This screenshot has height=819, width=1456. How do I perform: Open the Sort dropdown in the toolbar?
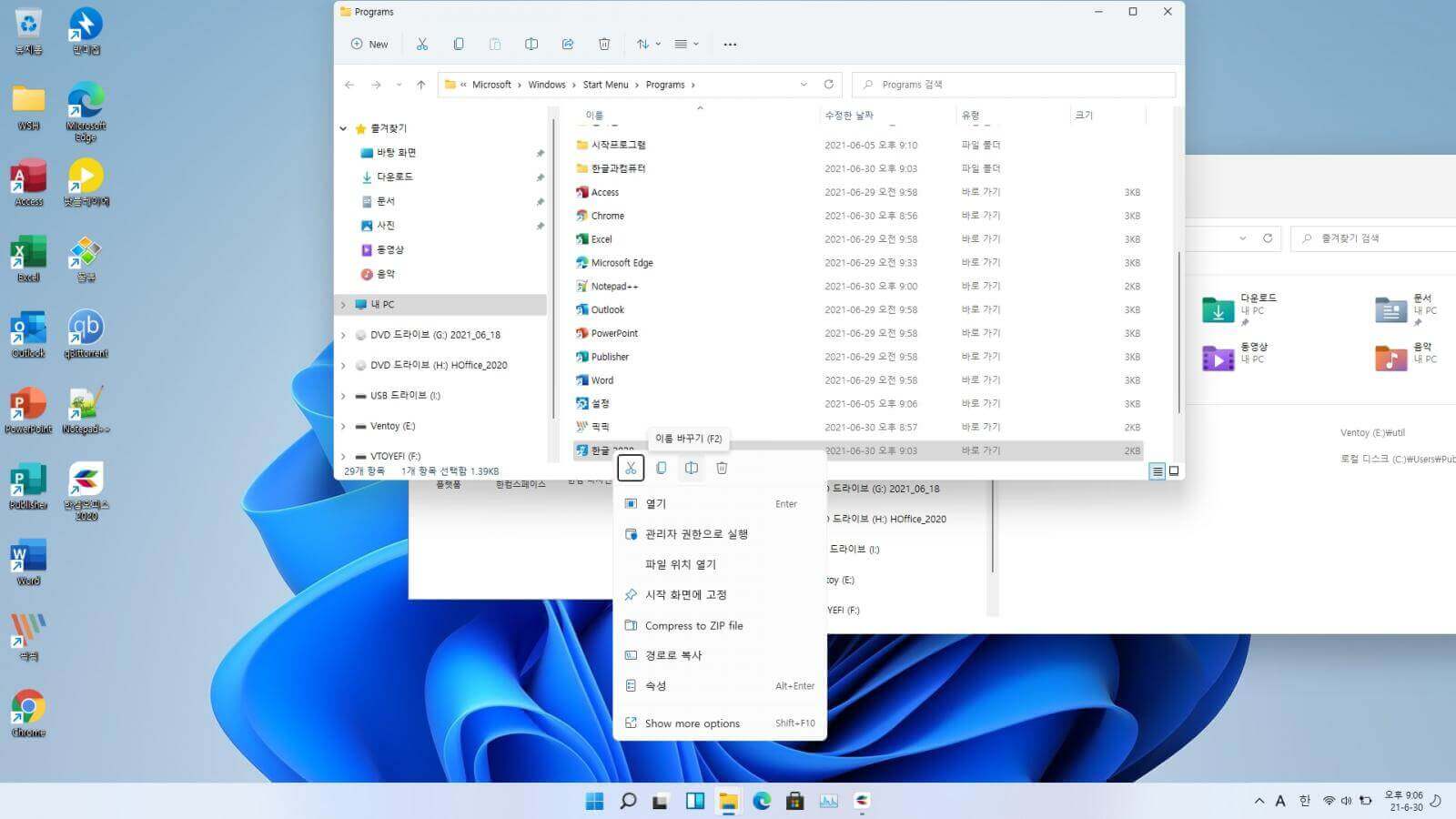(649, 44)
